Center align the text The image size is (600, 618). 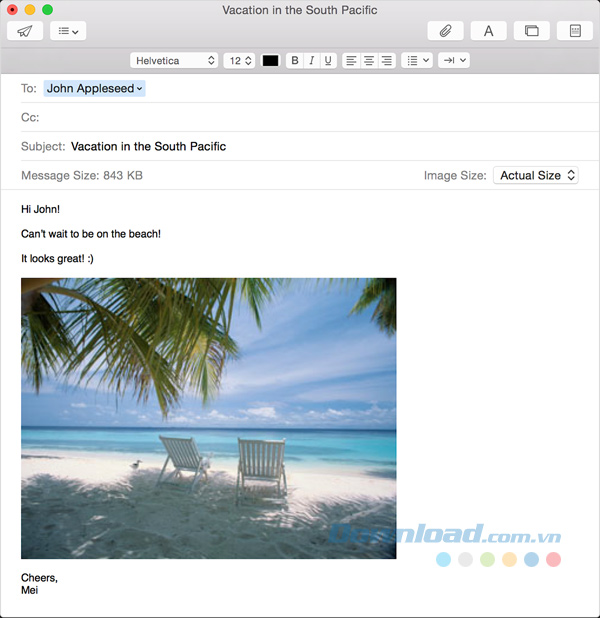coord(369,61)
